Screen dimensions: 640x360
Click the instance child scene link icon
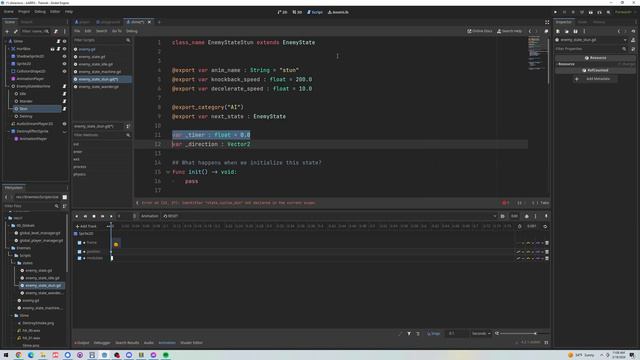[16, 31]
